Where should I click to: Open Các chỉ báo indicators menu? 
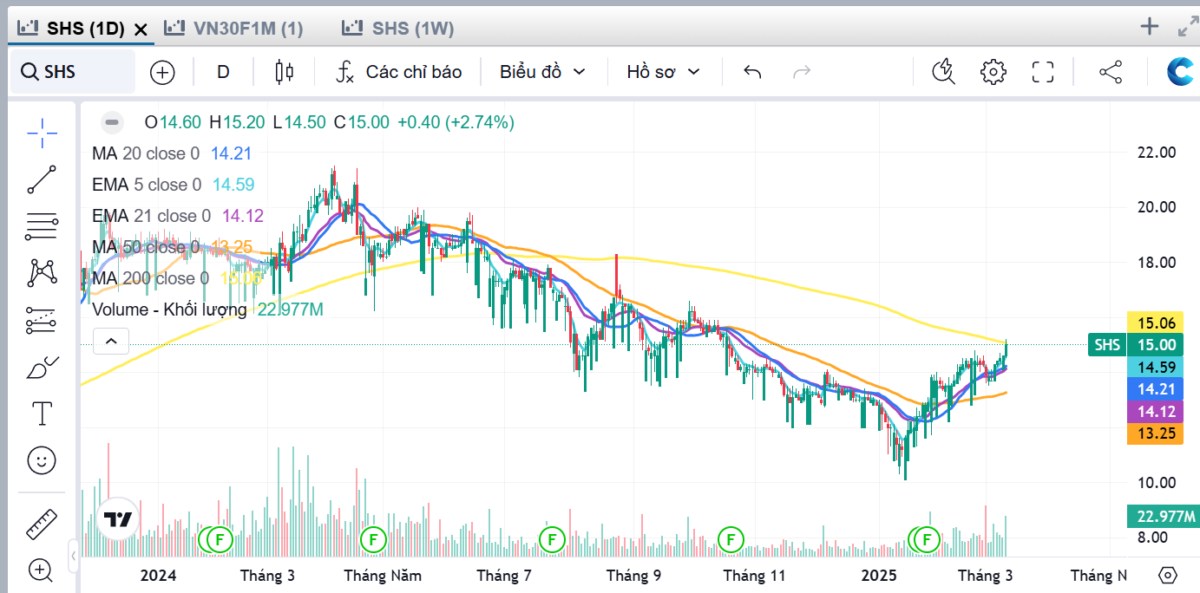coord(398,72)
